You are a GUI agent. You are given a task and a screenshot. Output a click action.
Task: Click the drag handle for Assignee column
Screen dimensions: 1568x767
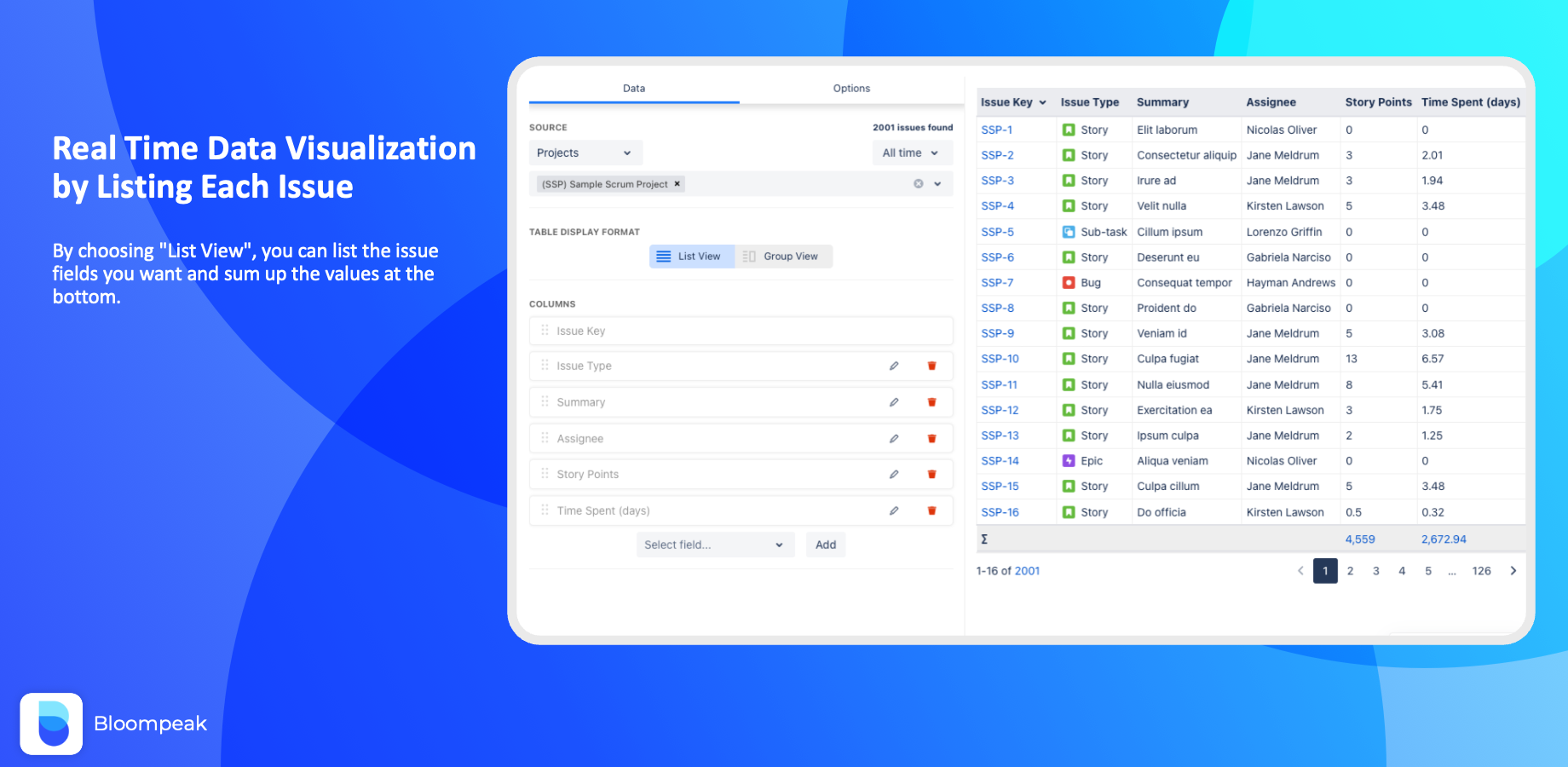[545, 439]
